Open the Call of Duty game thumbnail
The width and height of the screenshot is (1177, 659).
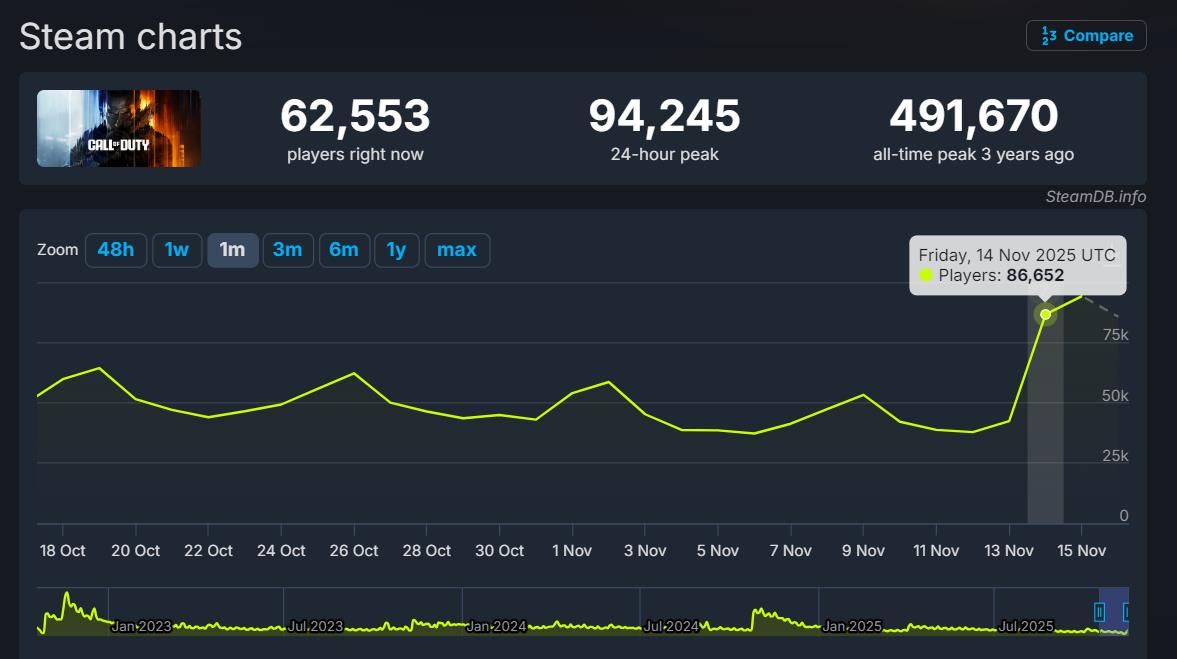tap(119, 128)
